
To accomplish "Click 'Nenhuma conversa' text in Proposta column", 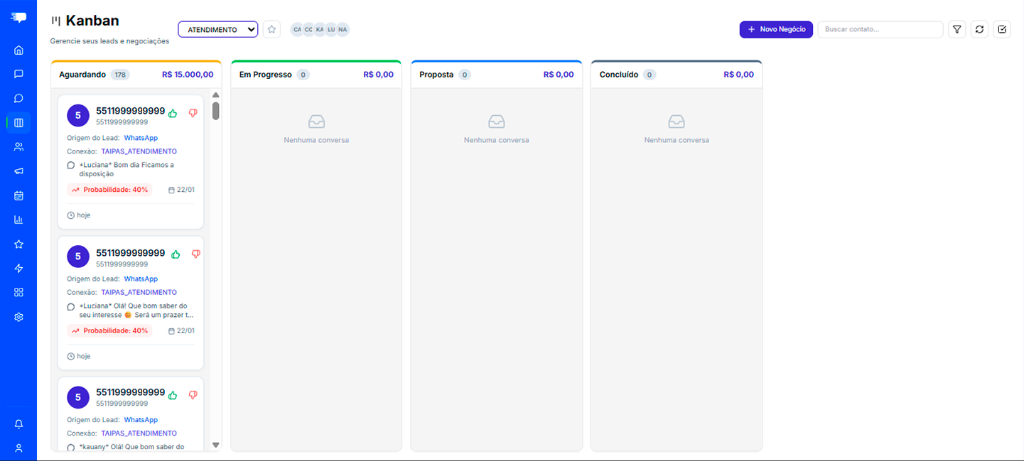I will point(496,140).
